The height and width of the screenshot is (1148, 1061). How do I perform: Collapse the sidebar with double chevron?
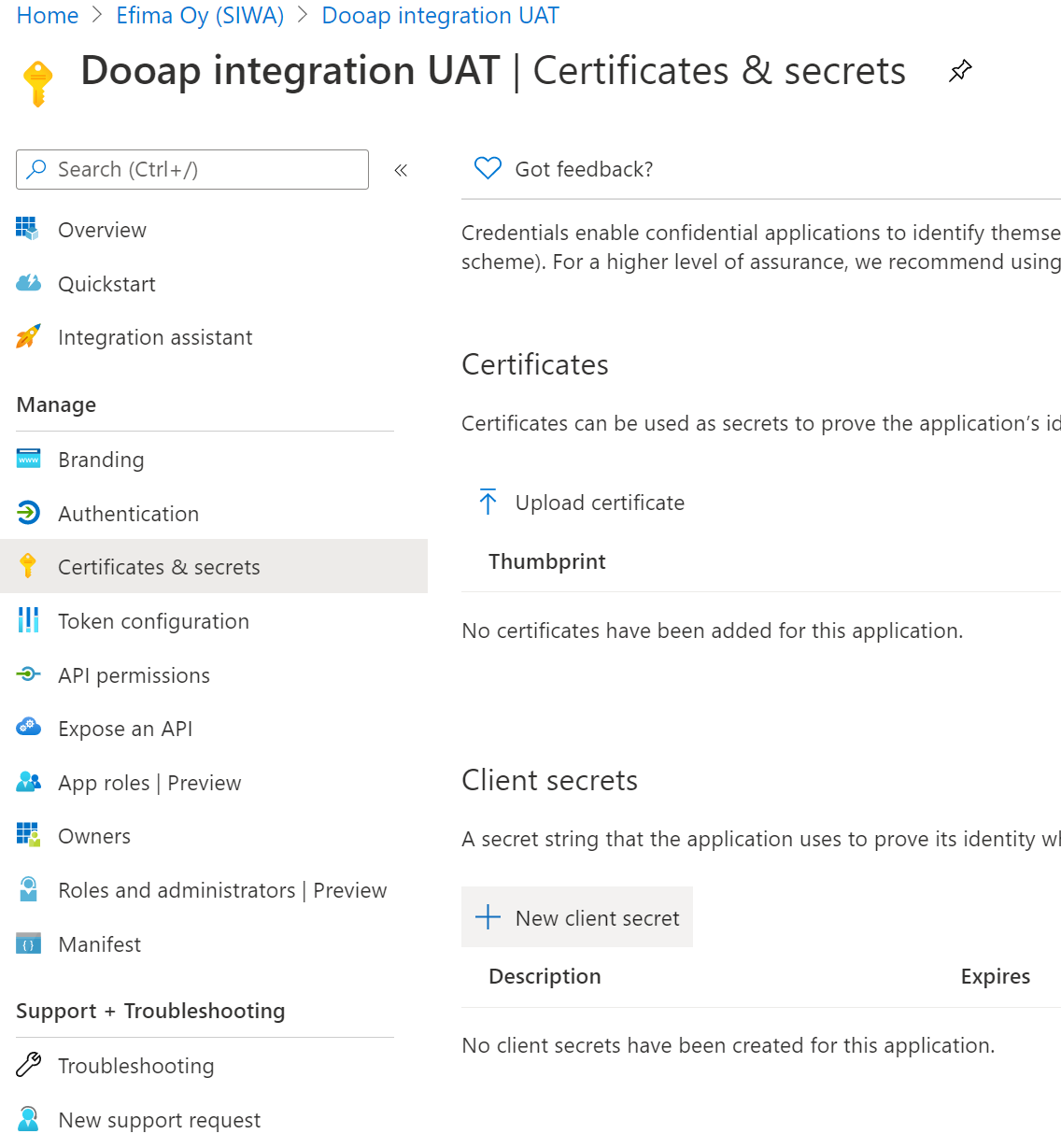click(x=401, y=170)
